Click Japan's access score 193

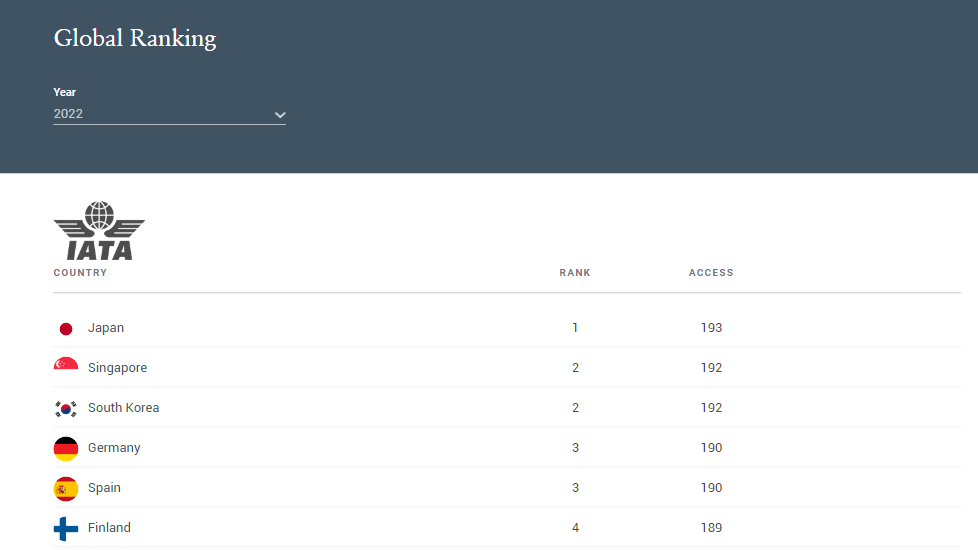point(711,327)
